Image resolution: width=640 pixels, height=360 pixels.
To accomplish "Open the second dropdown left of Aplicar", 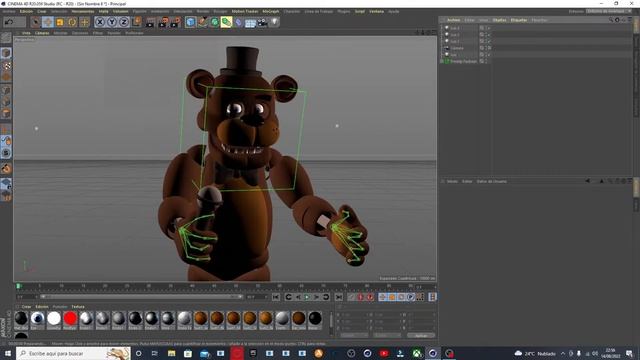I will pyautogui.click(x=387, y=336).
